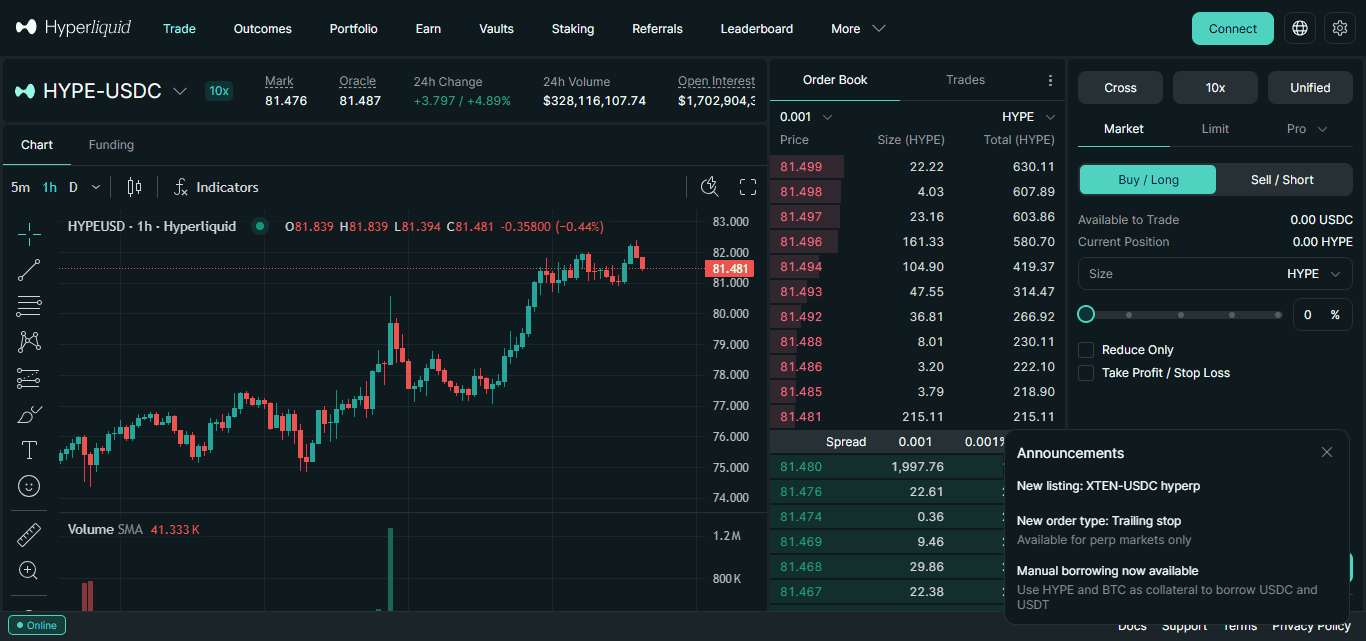Viewport: 1366px width, 641px height.
Task: Expand the HYPE-USDC market selector
Action: 101,91
